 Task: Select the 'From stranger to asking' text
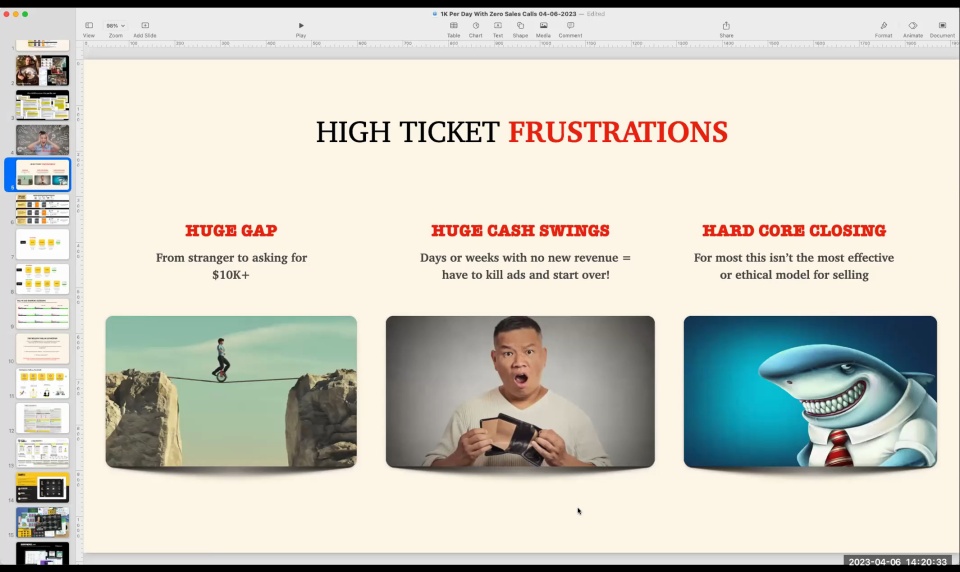(231, 266)
